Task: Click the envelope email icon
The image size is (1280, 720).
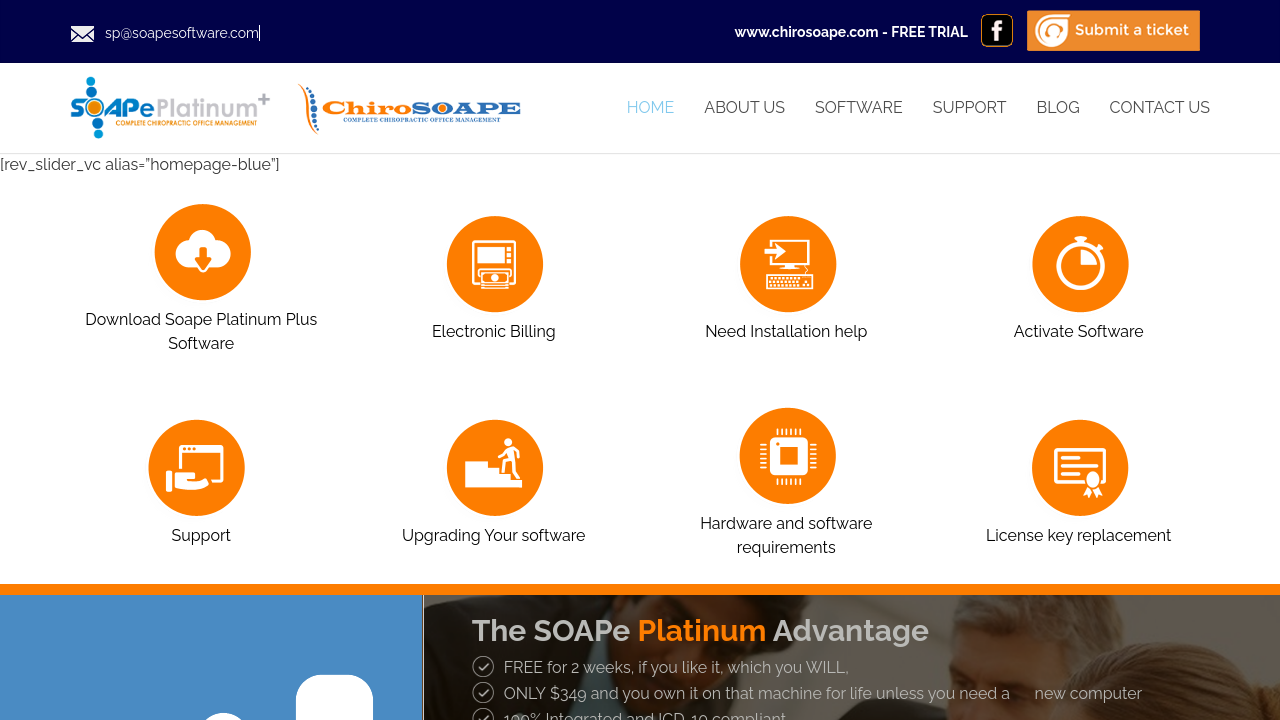Action: point(82,34)
